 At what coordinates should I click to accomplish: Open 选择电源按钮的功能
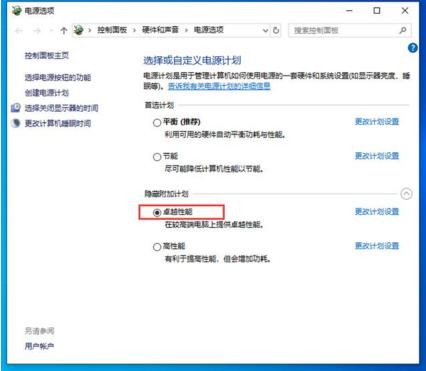point(58,77)
